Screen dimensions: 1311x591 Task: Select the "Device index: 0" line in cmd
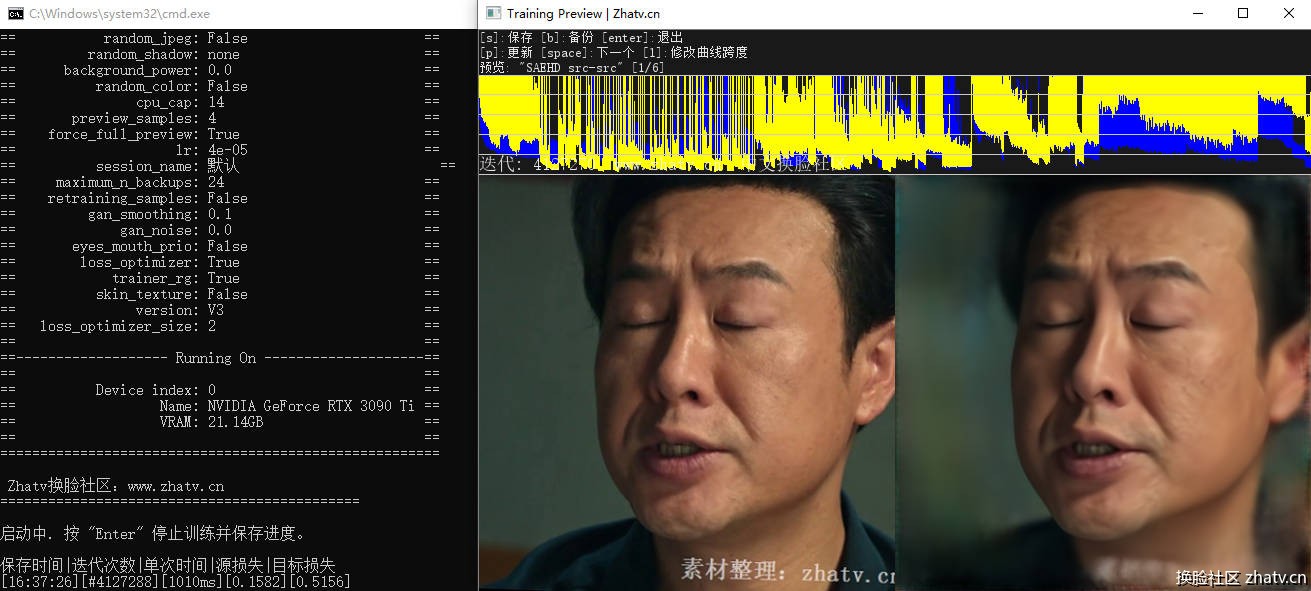click(x=155, y=390)
